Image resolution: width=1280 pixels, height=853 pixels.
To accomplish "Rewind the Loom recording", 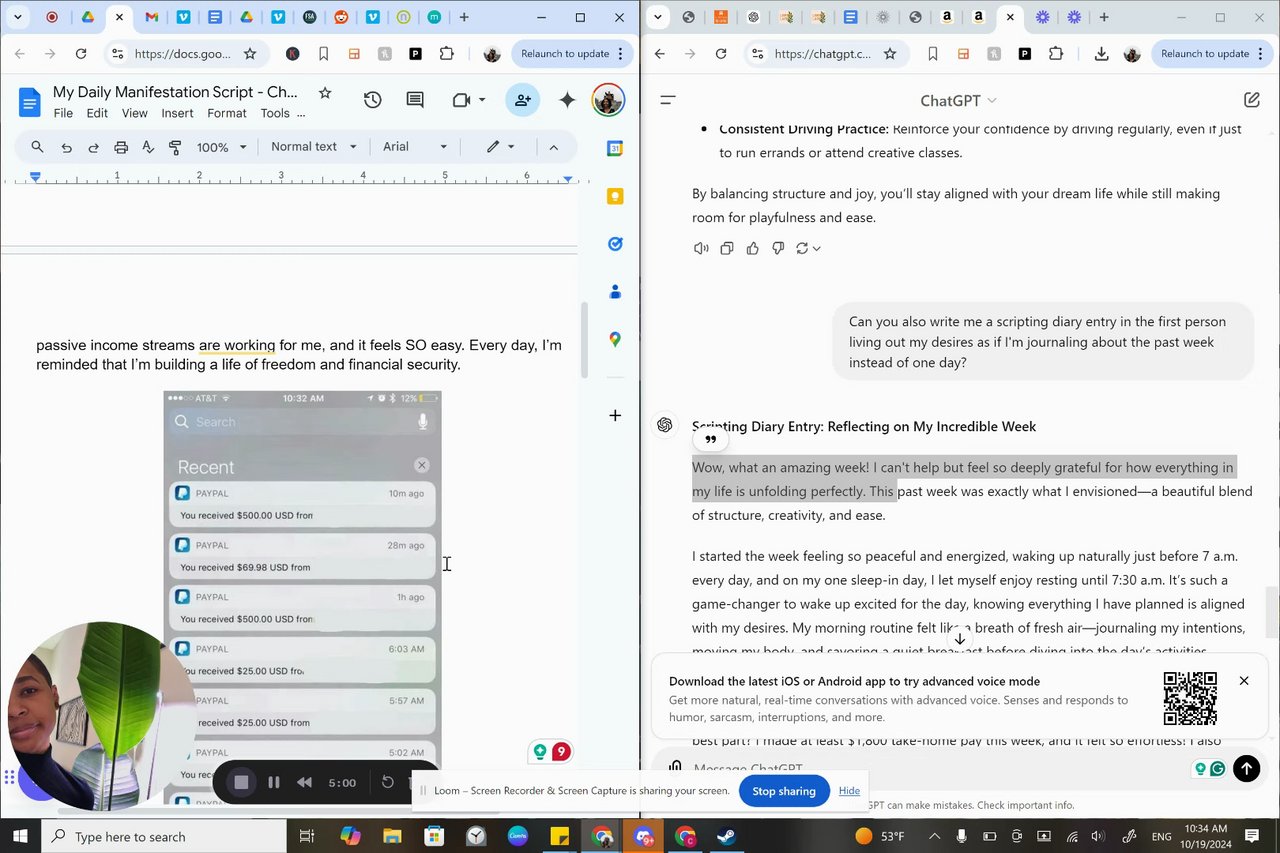I will tap(304, 782).
